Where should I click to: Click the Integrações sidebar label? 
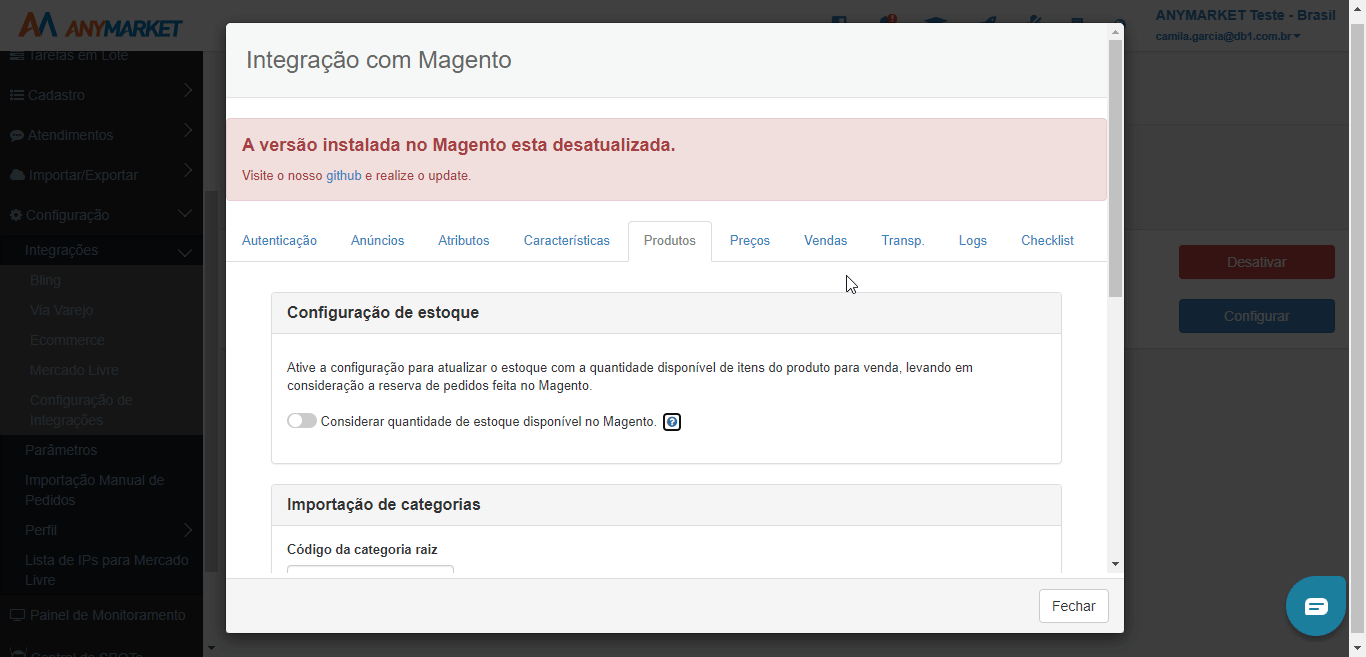[x=62, y=250]
